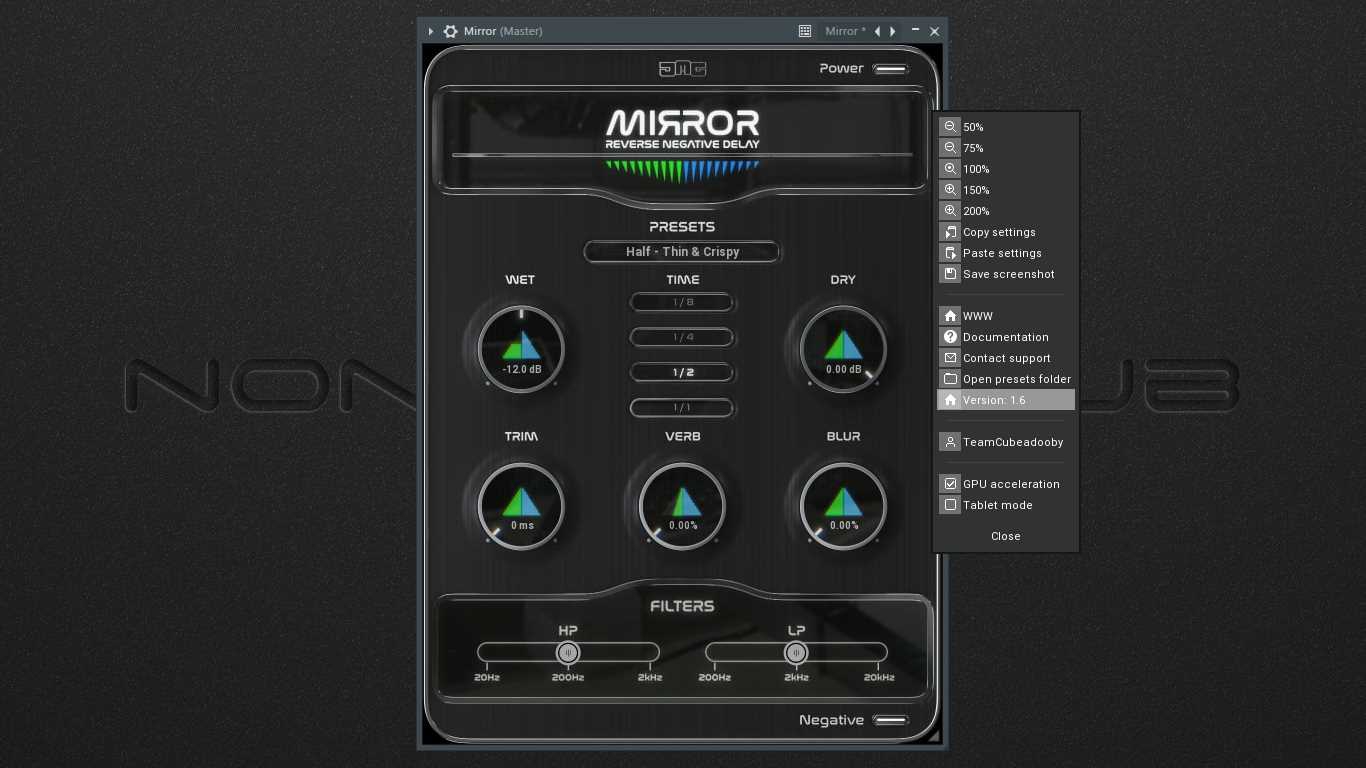This screenshot has height=768, width=1366.
Task: Click the Documentation question mark icon
Action: tap(950, 337)
